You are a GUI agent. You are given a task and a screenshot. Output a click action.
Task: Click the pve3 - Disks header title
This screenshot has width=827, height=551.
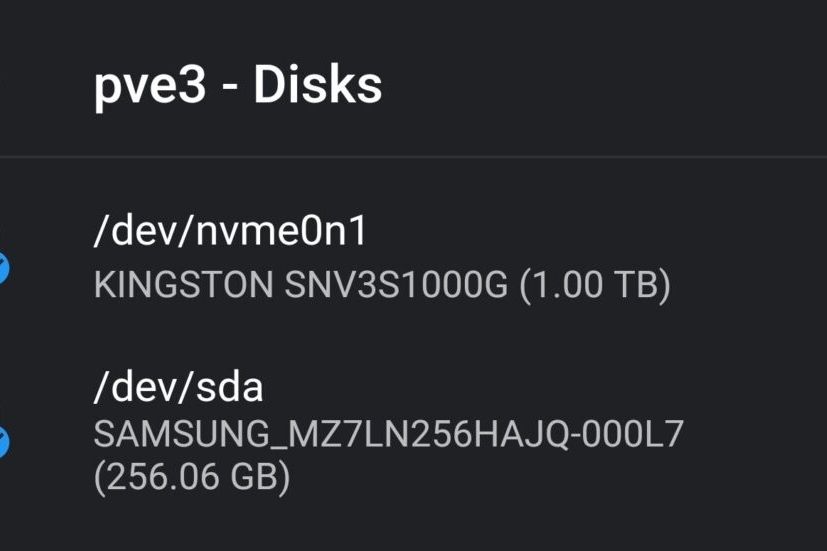point(238,85)
